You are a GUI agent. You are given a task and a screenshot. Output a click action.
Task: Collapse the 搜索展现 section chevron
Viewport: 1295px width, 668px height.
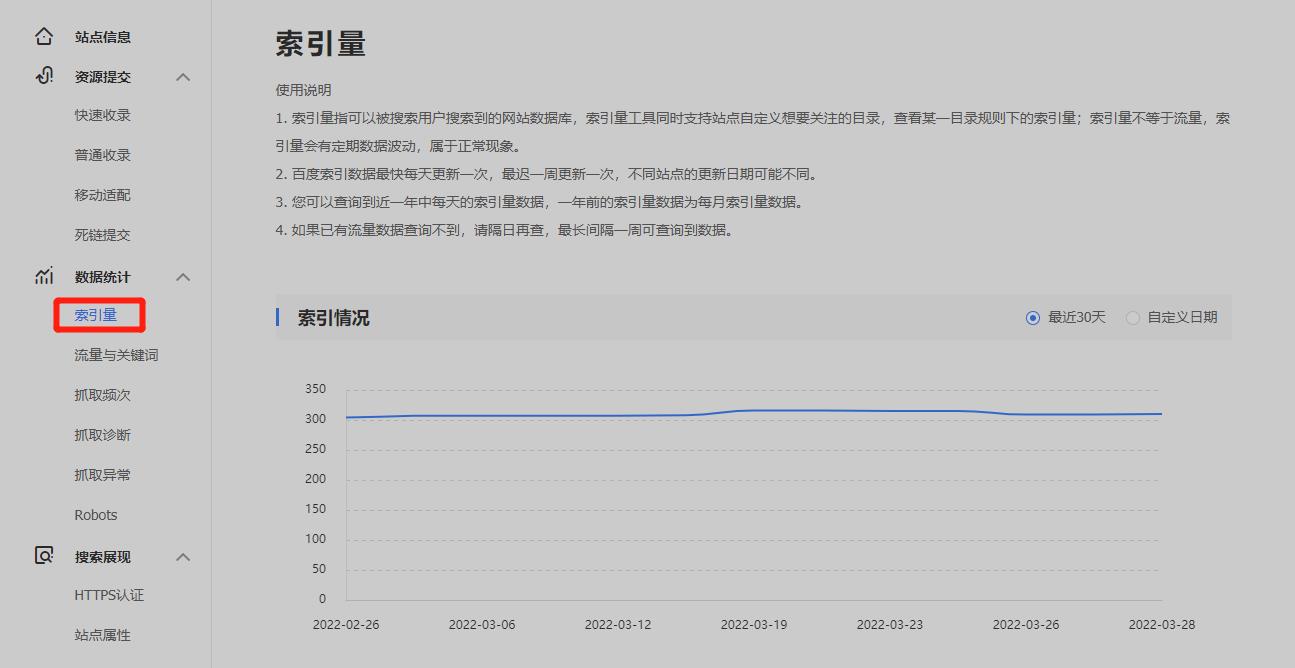[x=183, y=557]
